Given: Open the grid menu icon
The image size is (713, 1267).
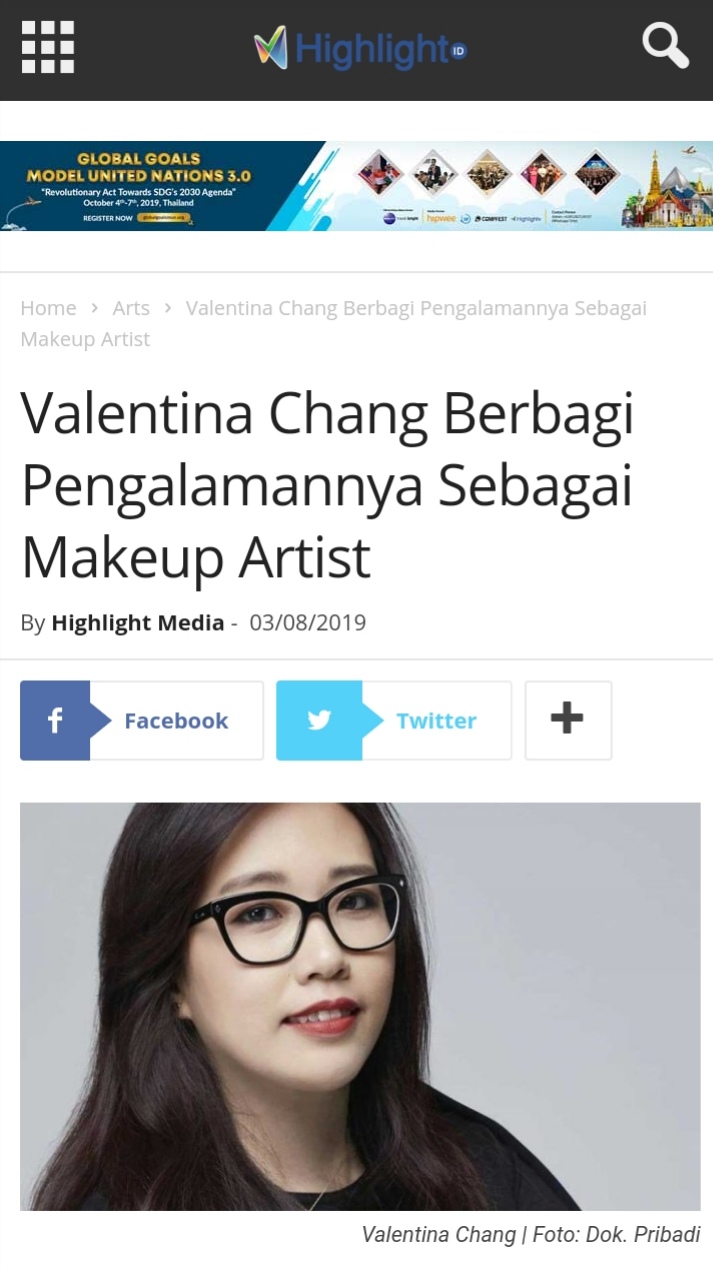Looking at the screenshot, I should [48, 47].
